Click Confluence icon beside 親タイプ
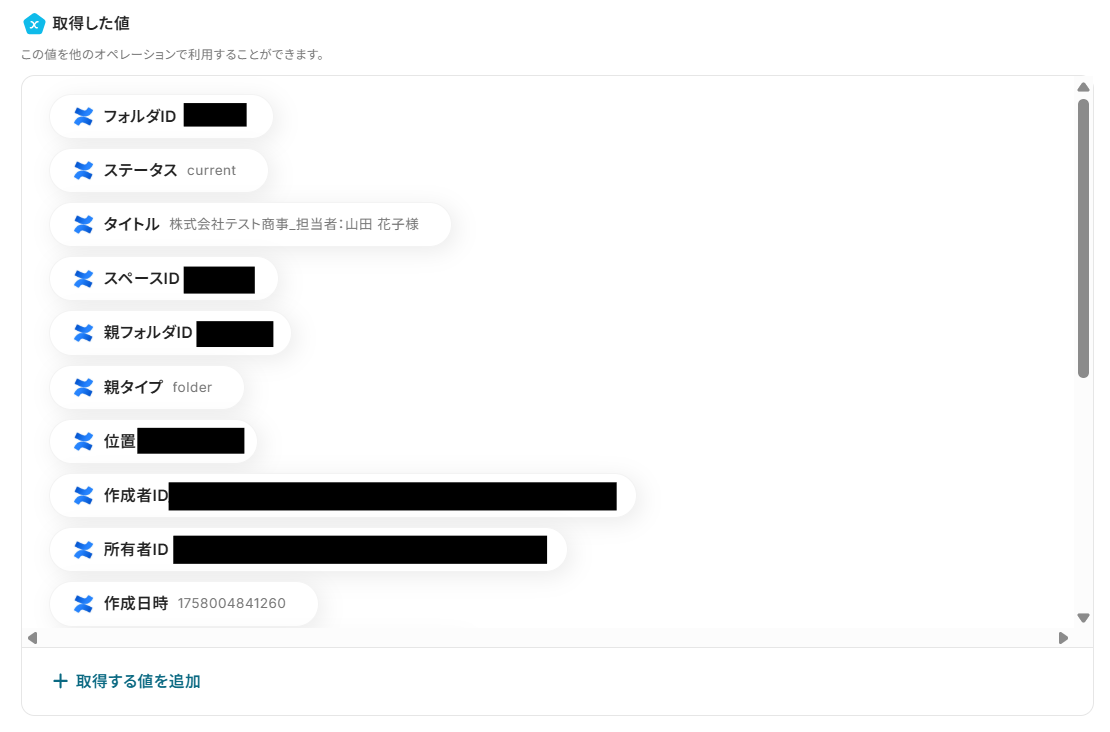The image size is (1110, 732). pyautogui.click(x=84, y=387)
